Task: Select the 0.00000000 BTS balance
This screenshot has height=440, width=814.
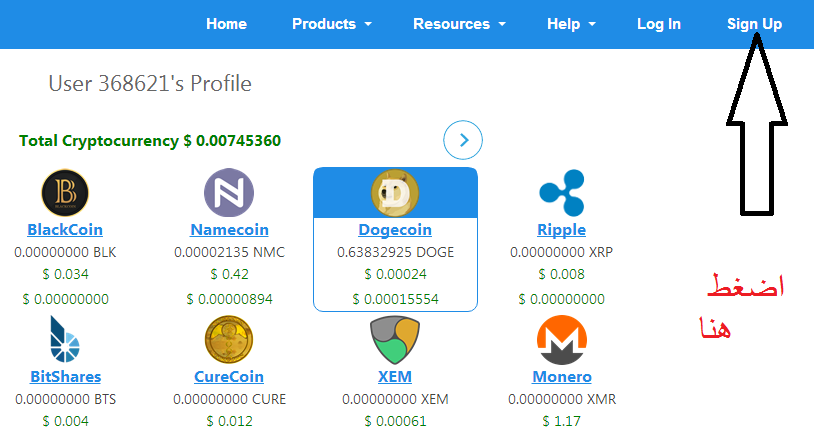Action: click(65, 399)
